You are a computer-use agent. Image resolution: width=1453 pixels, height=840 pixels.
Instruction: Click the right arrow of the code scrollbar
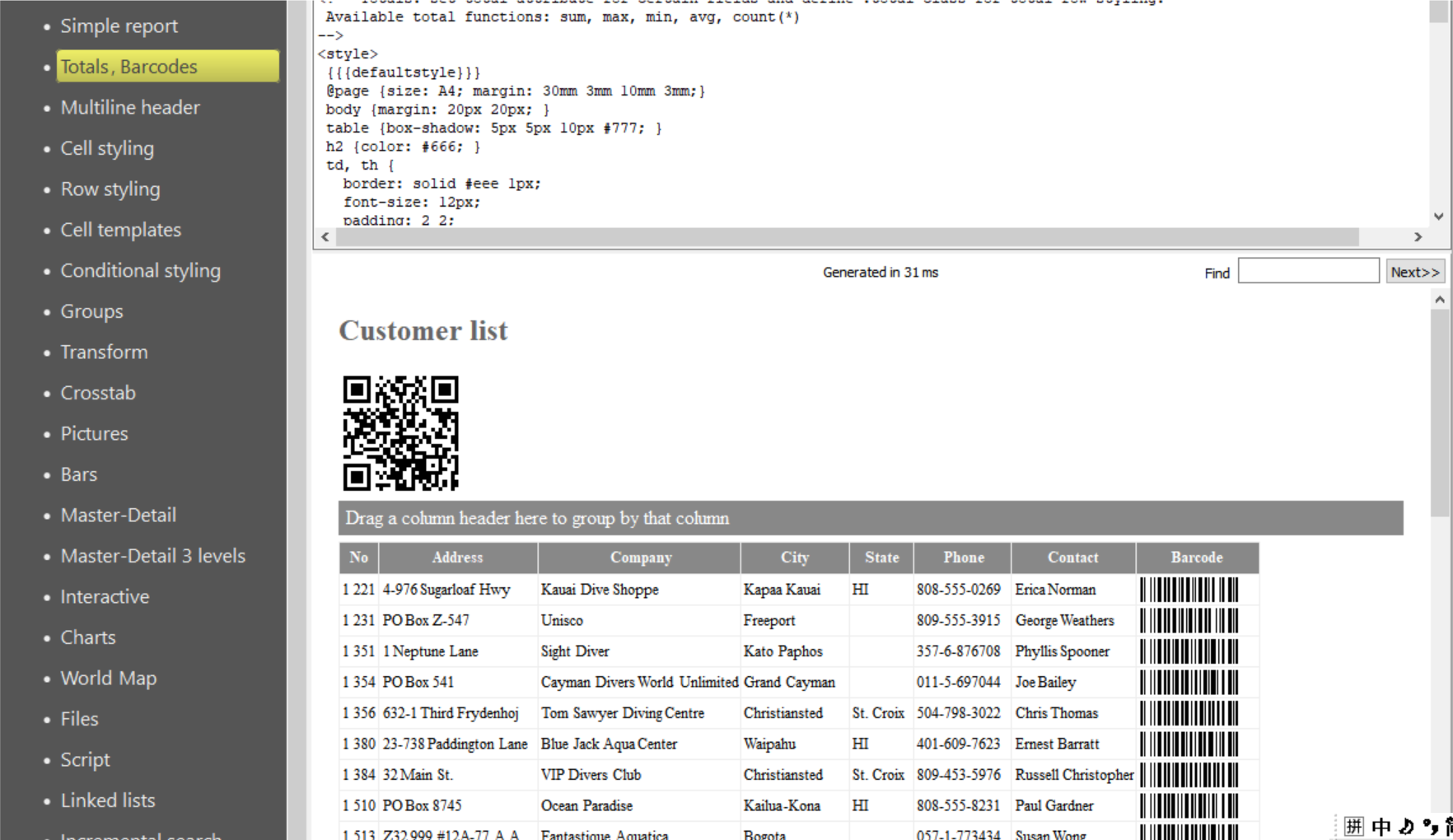tap(1418, 237)
